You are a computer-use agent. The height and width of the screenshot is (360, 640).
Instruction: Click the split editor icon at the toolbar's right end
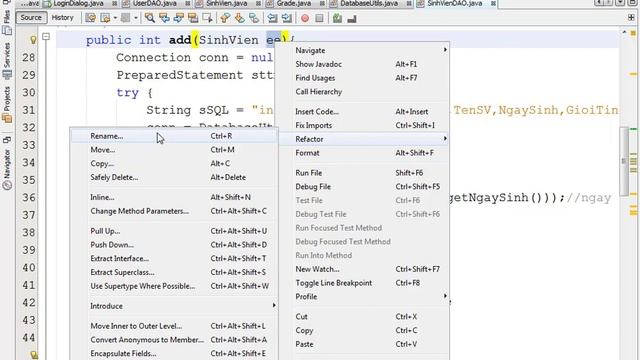[631, 18]
